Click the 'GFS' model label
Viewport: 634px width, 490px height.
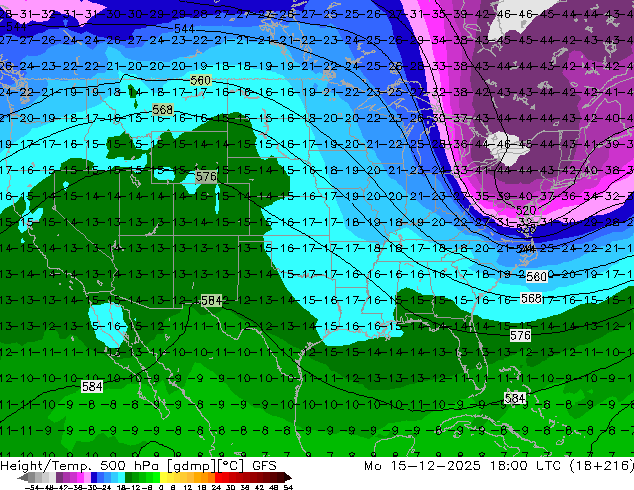pos(264,466)
